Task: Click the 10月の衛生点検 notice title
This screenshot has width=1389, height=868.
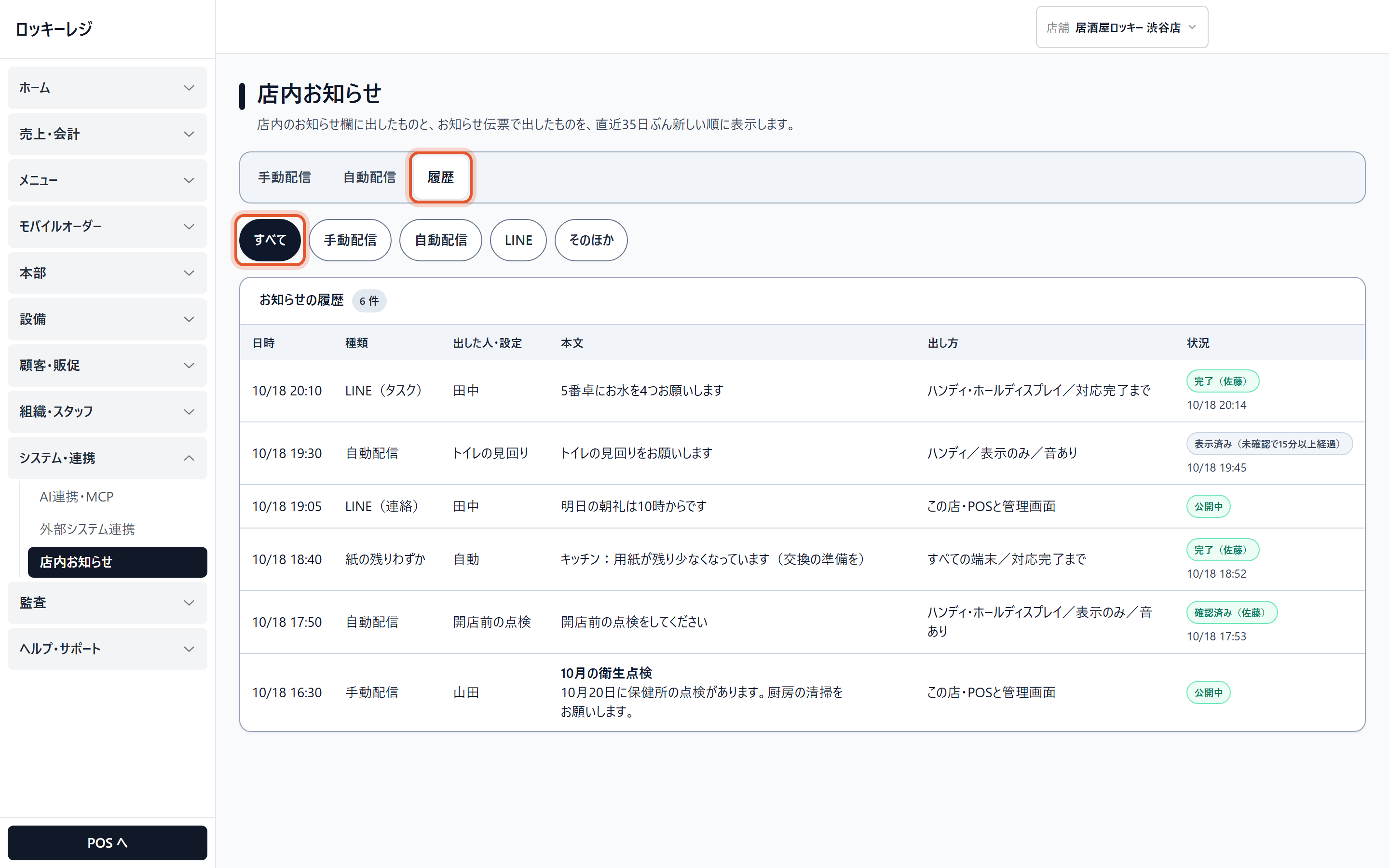Action: click(606, 673)
